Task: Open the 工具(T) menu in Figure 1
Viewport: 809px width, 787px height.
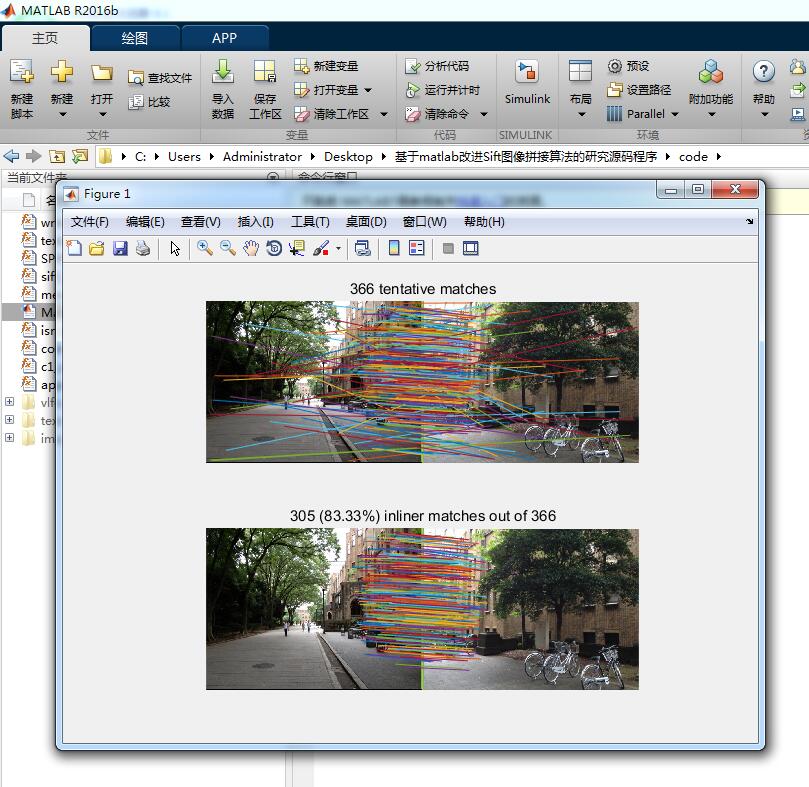Action: click(x=310, y=222)
